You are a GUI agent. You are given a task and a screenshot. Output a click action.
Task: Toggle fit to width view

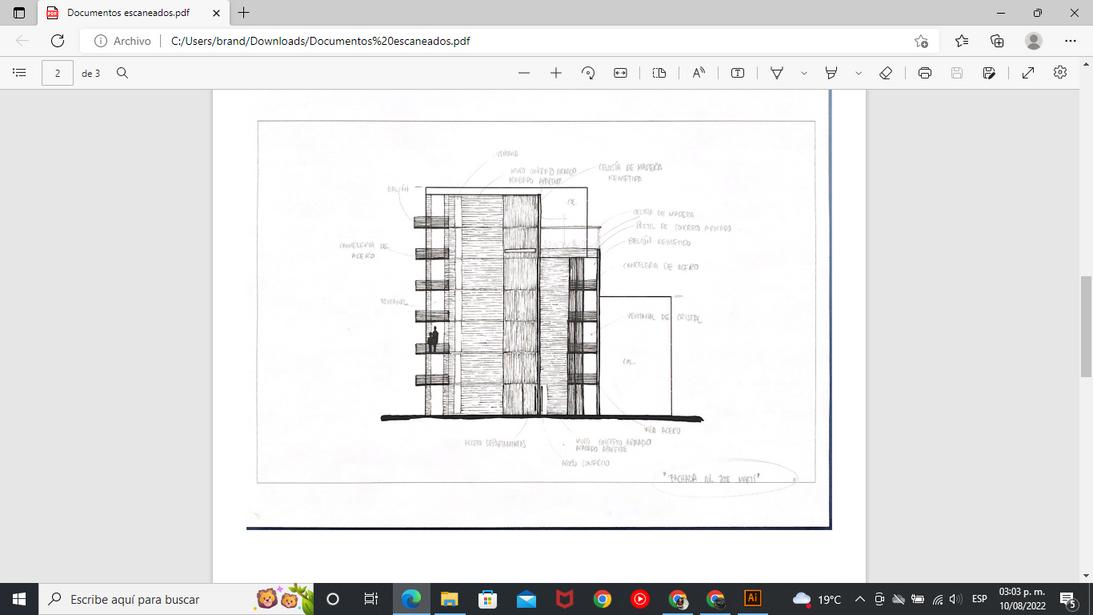click(620, 73)
